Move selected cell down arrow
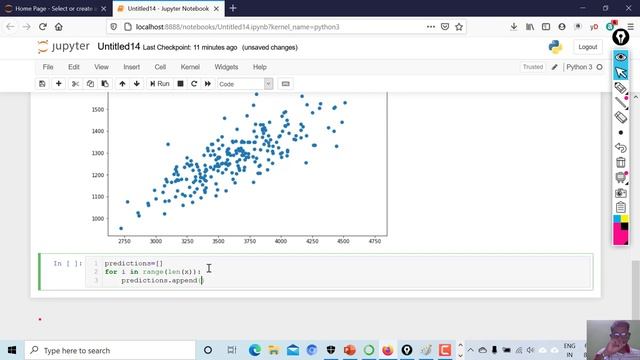The height and width of the screenshot is (360, 640). click(x=137, y=84)
